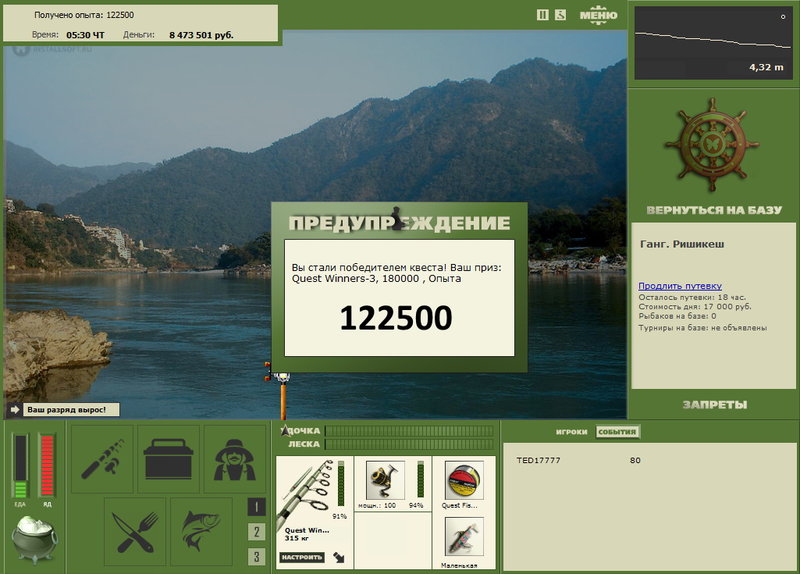Click the УДОЧКА tension bar
The width and height of the screenshot is (800, 574).
[409, 431]
